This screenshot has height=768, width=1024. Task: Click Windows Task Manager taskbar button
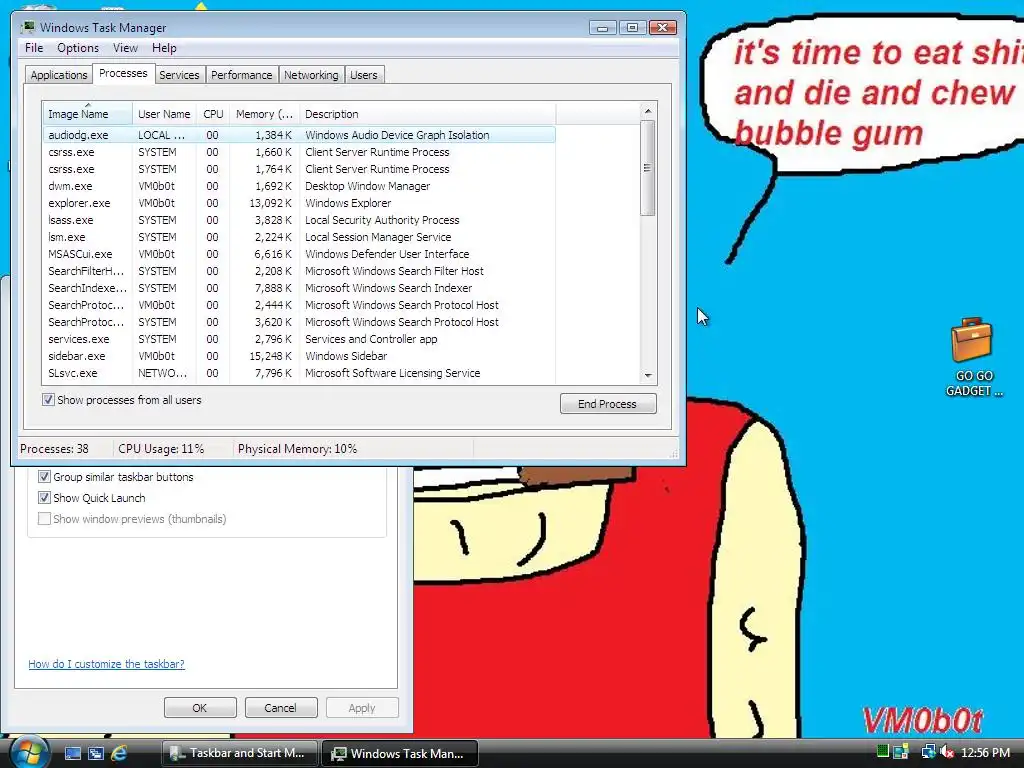click(400, 753)
